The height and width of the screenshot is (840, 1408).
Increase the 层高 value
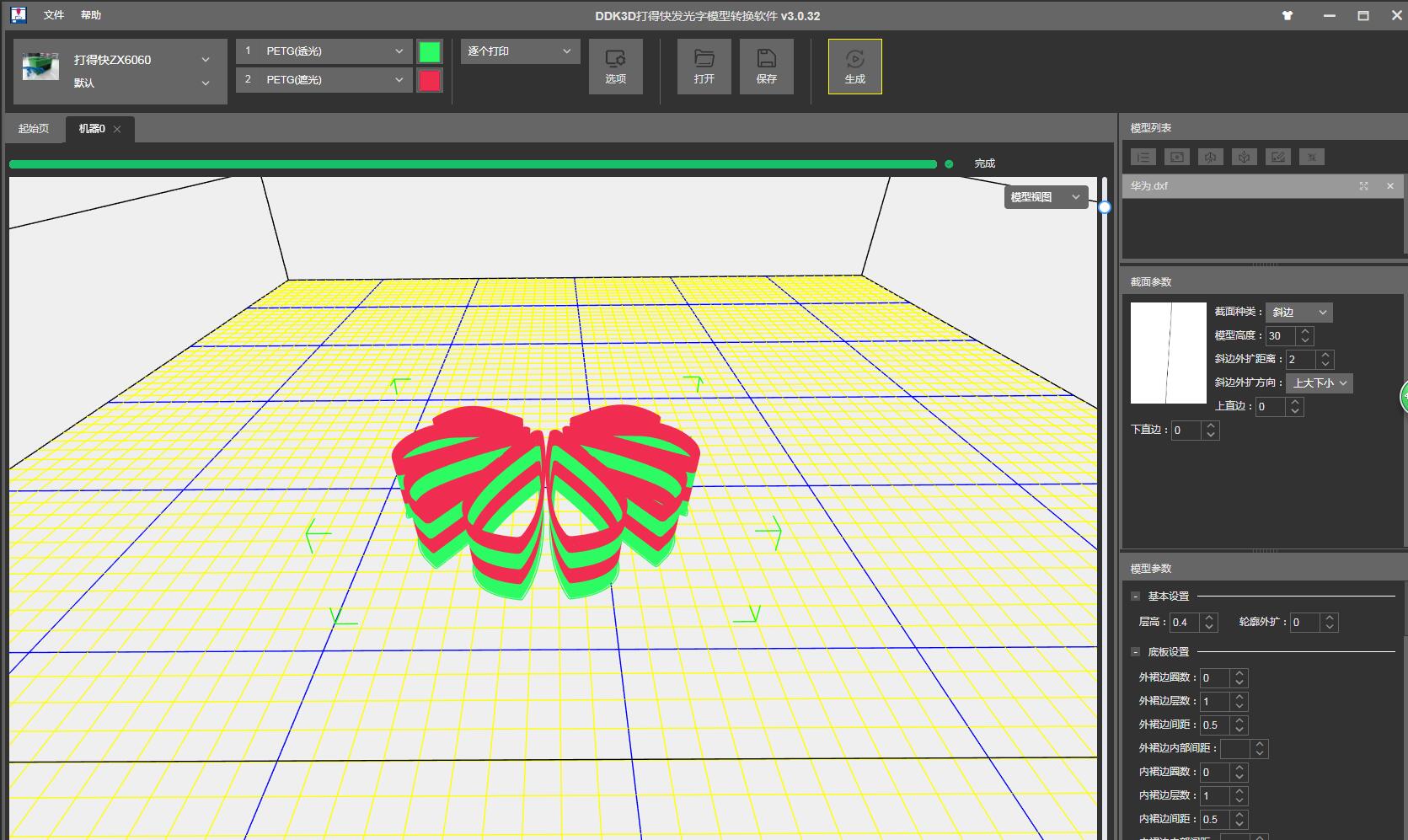coord(1209,618)
